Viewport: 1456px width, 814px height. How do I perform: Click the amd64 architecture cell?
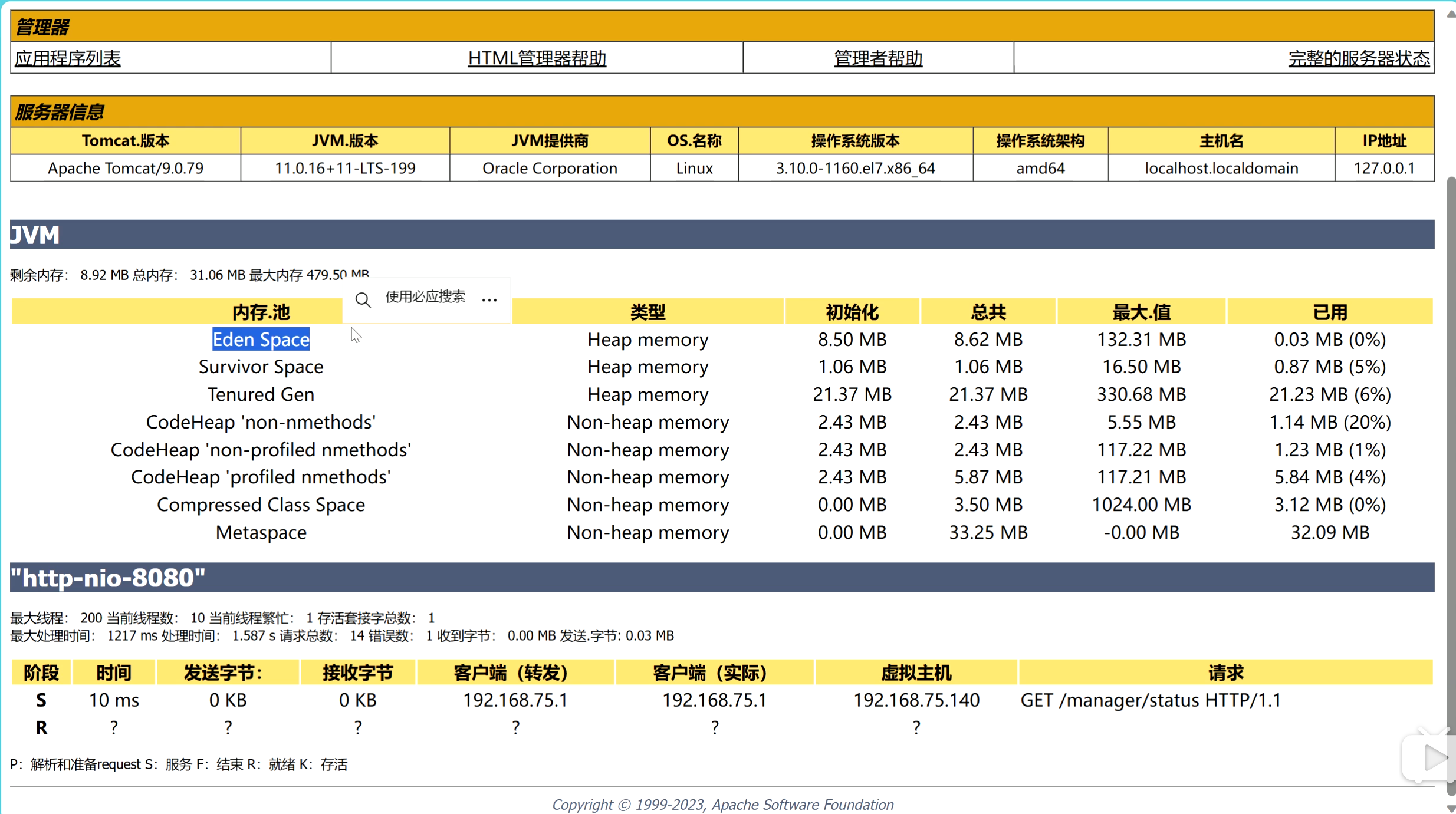point(1040,168)
